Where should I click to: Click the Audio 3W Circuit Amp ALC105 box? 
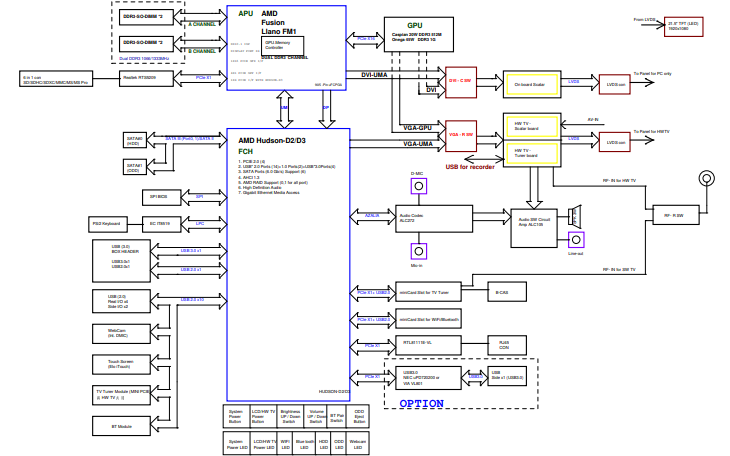tap(534, 228)
